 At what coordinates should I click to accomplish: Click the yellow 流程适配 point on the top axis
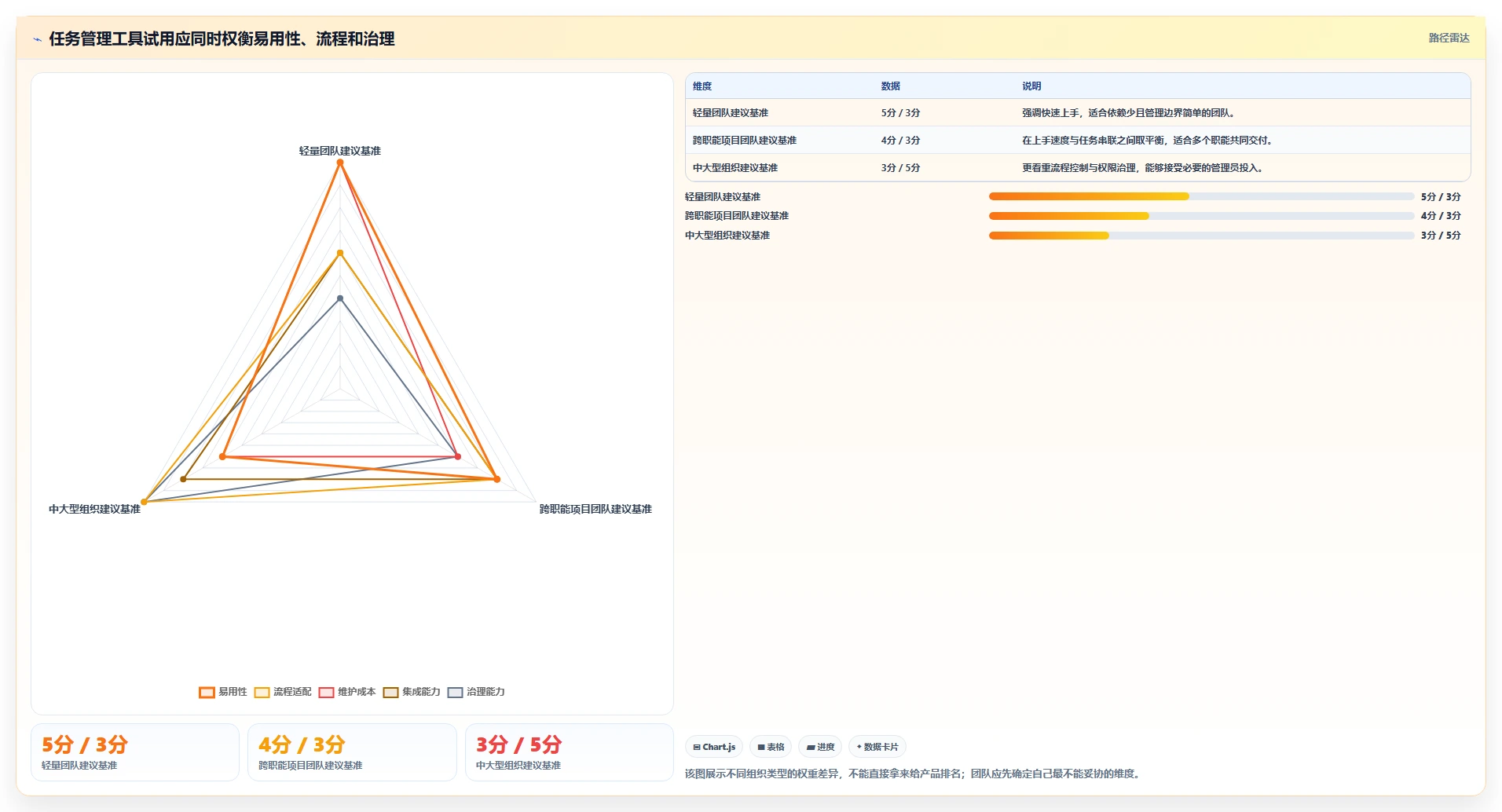(x=340, y=253)
